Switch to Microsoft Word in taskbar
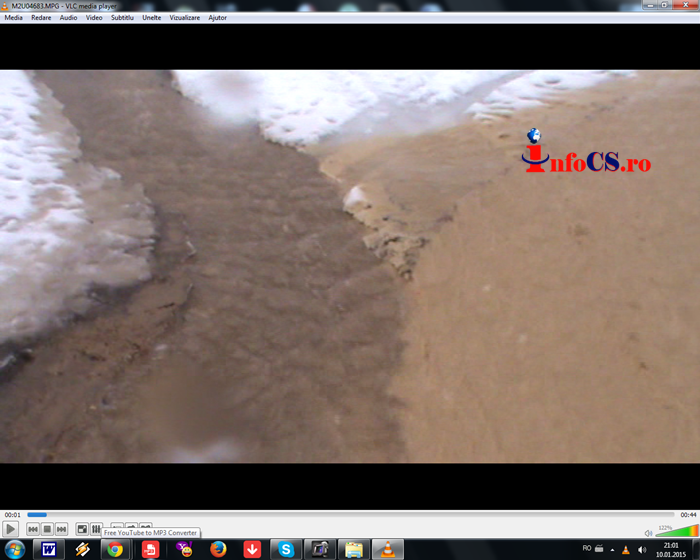The image size is (700, 560). click(49, 549)
